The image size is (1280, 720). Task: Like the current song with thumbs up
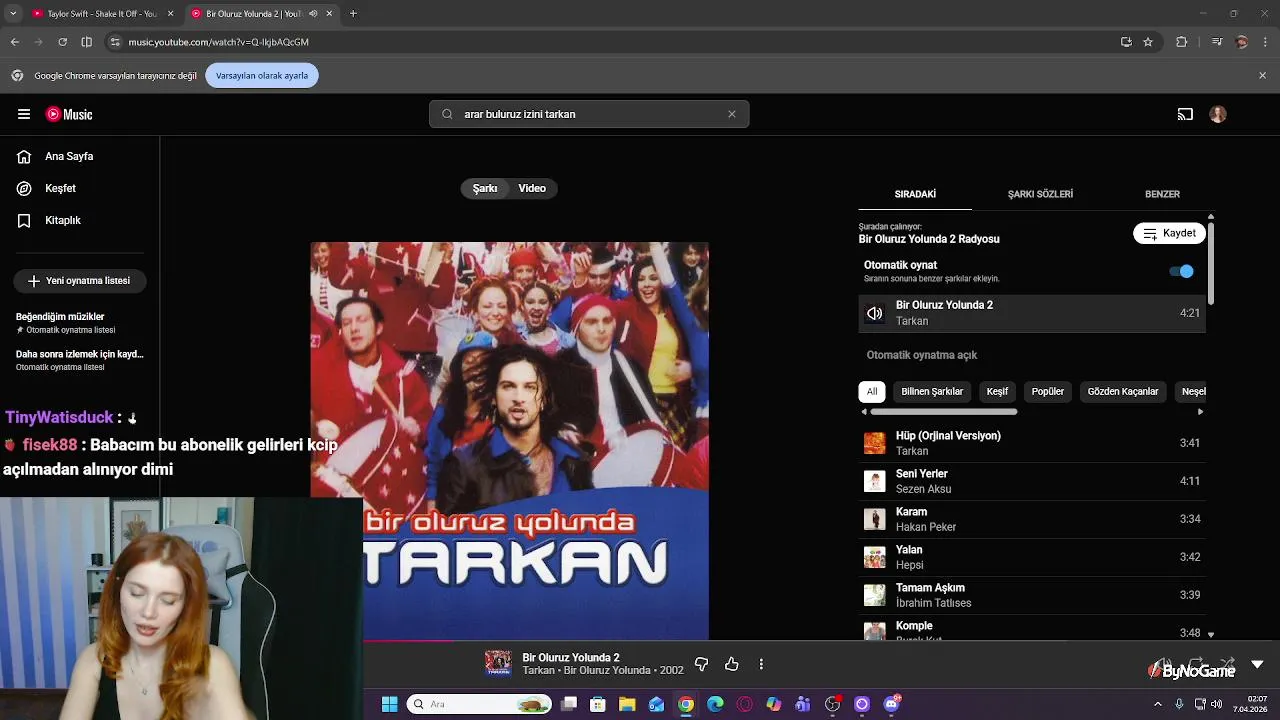click(x=732, y=664)
